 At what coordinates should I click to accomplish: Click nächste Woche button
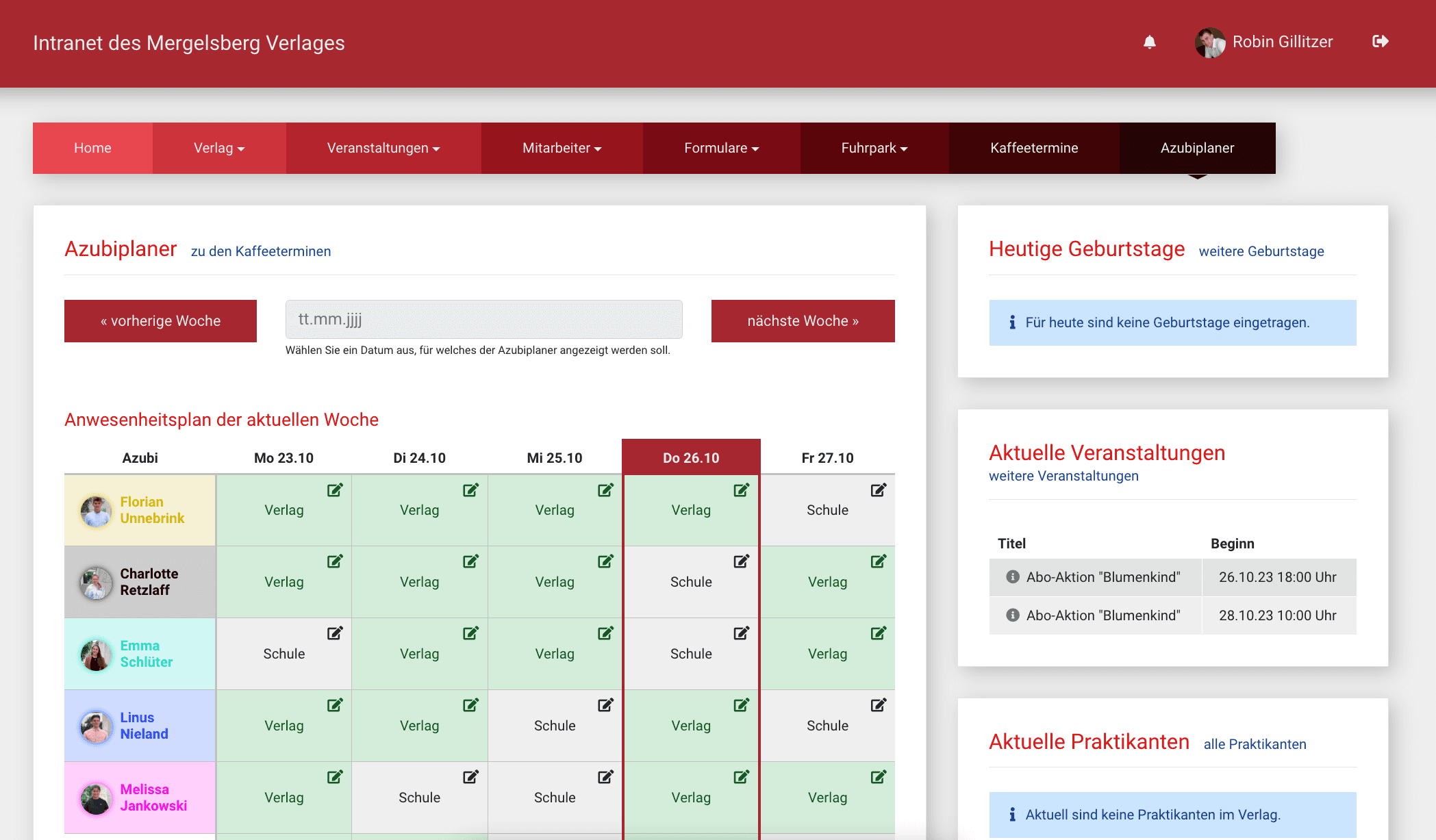[x=803, y=320]
